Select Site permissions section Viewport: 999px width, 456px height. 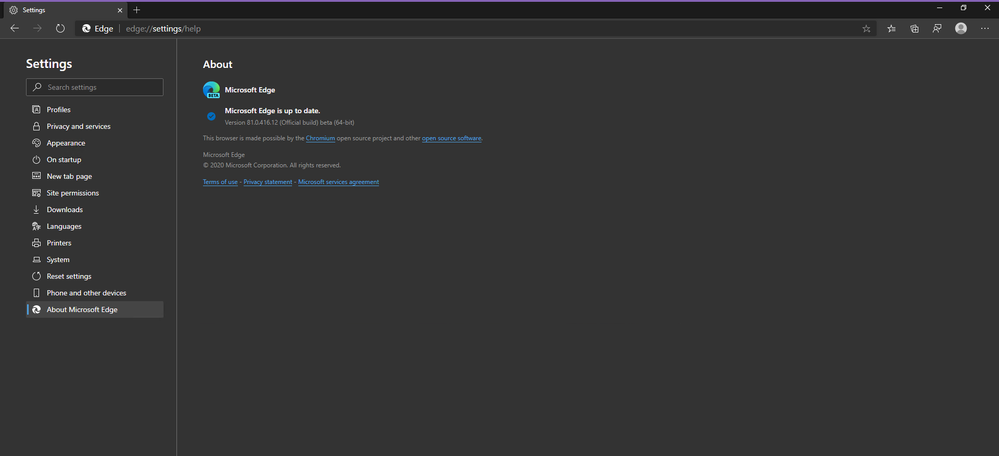[95, 193]
